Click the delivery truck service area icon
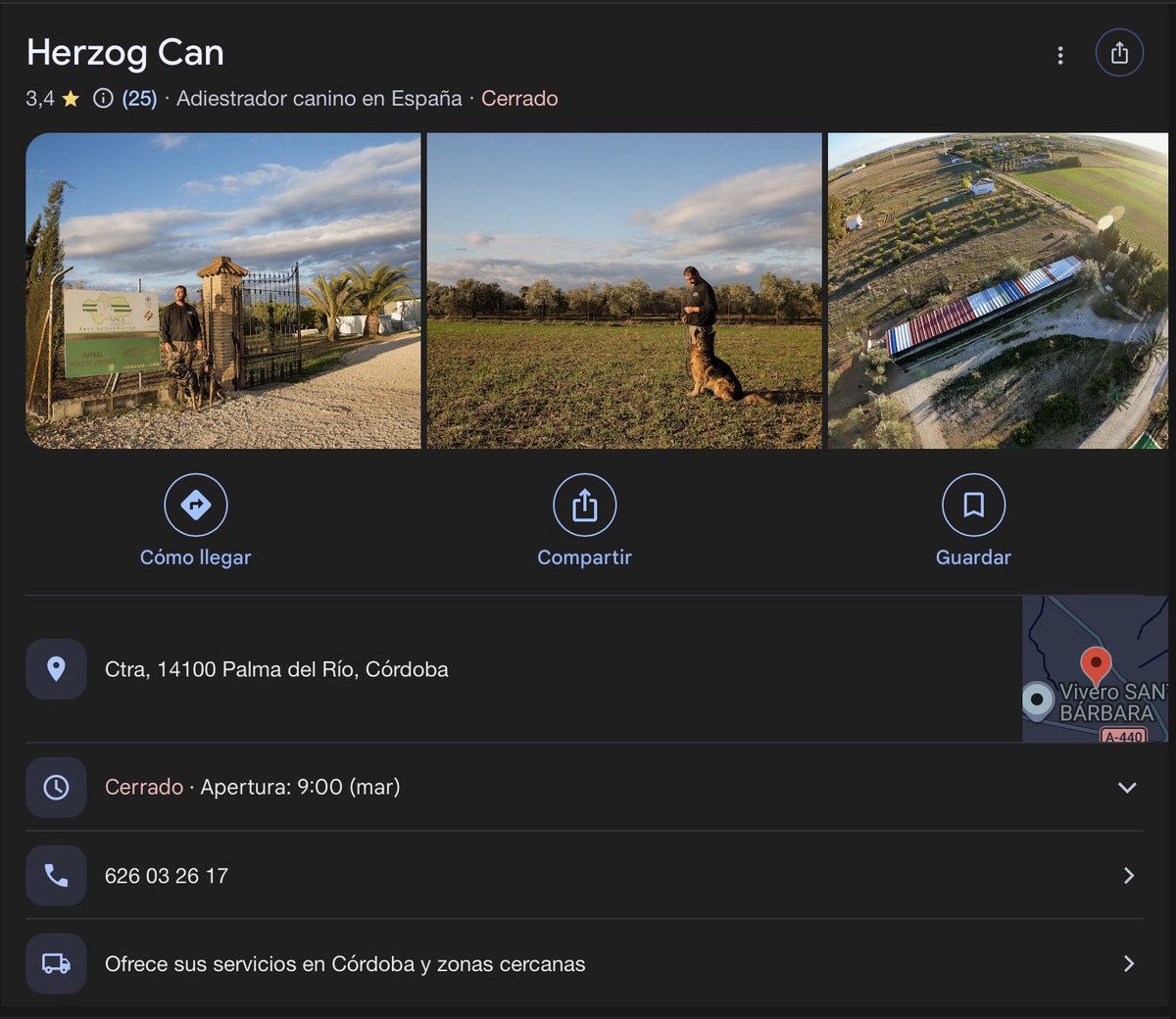This screenshot has width=1176, height=1019. [56, 964]
